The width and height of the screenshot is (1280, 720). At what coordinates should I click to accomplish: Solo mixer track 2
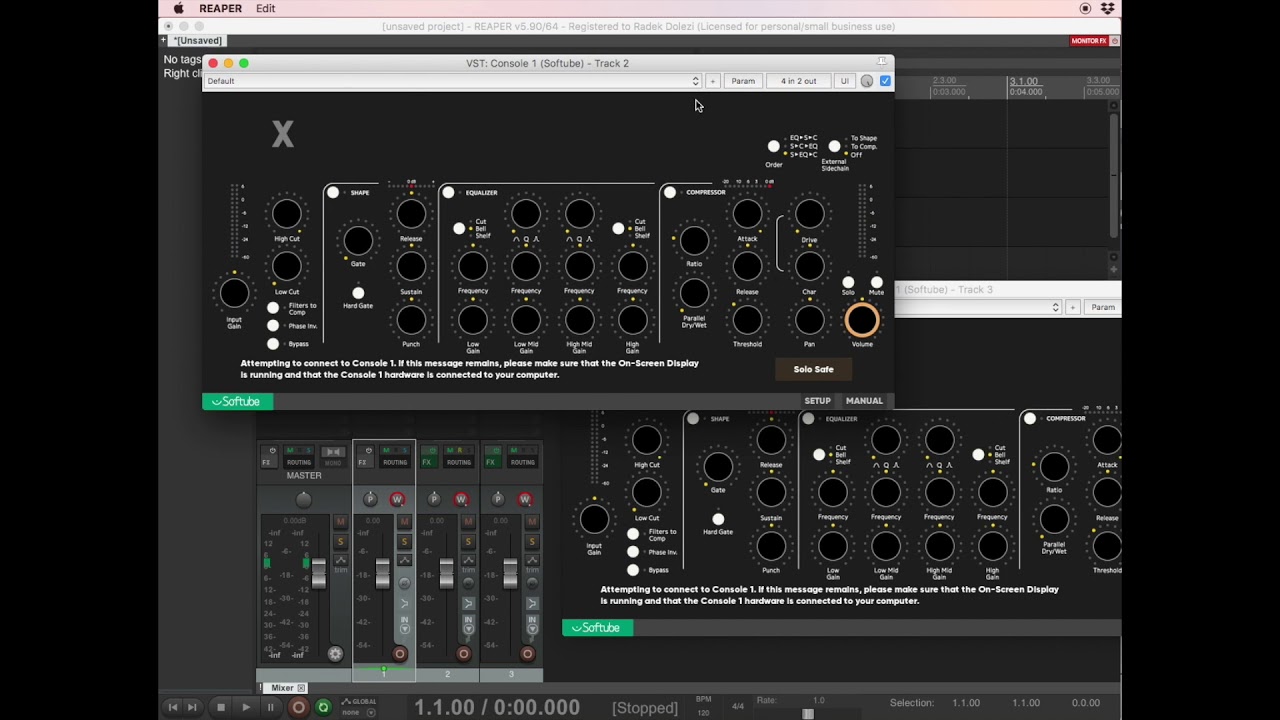point(468,542)
